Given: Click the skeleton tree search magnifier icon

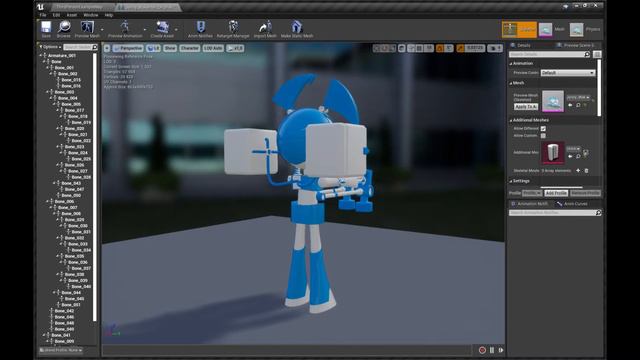Looking at the screenshot, I should 94,47.
